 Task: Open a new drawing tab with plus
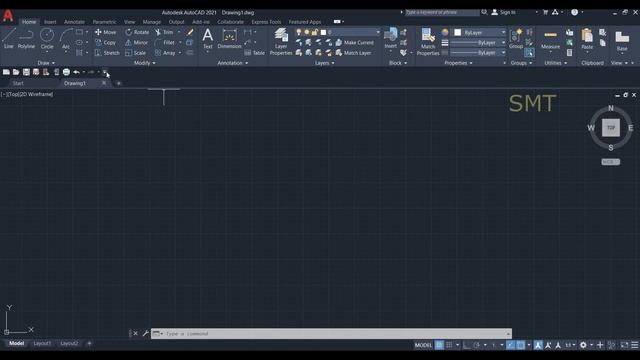(119, 83)
